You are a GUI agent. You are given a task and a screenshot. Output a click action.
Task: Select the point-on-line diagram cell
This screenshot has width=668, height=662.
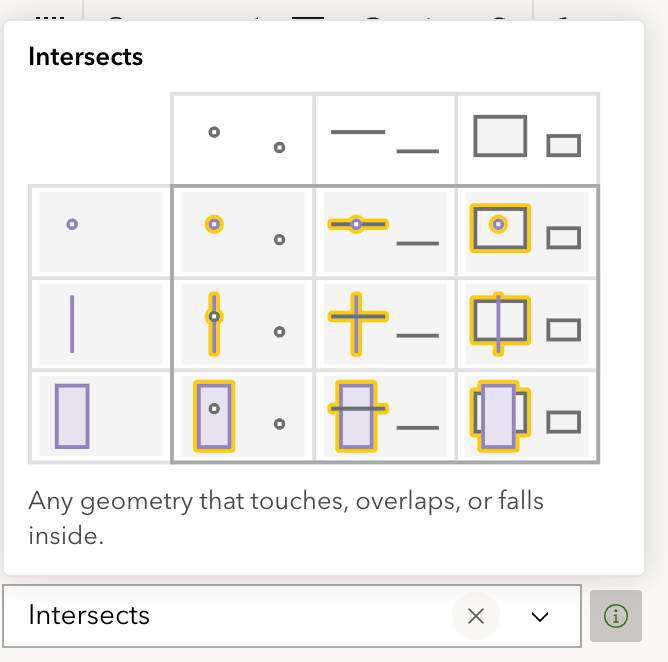tap(385, 232)
